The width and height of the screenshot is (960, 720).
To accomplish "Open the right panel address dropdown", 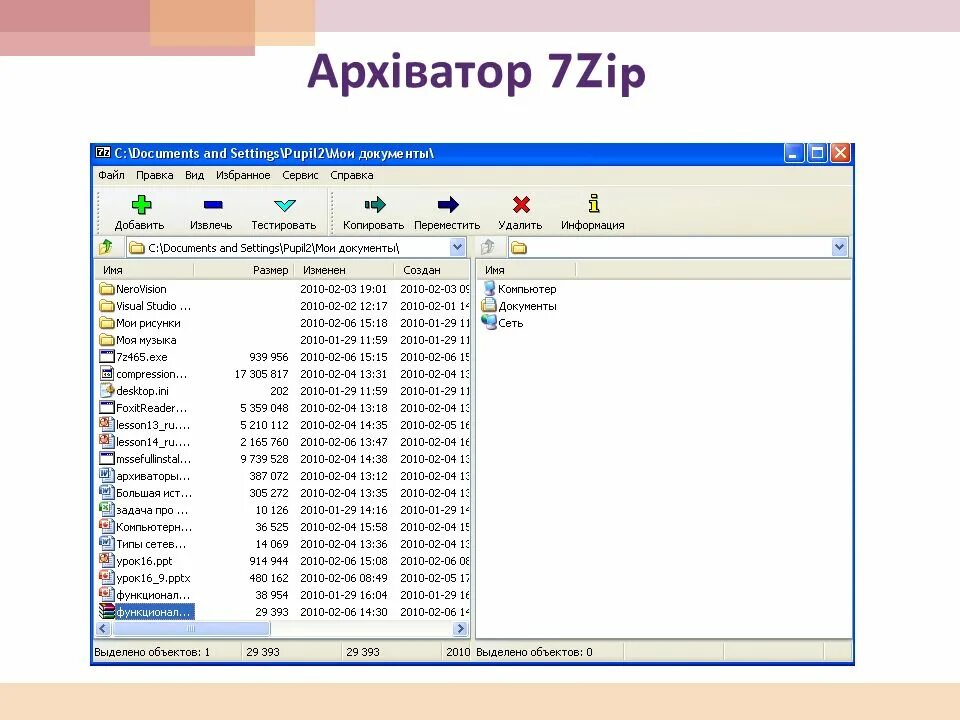I will tap(838, 246).
